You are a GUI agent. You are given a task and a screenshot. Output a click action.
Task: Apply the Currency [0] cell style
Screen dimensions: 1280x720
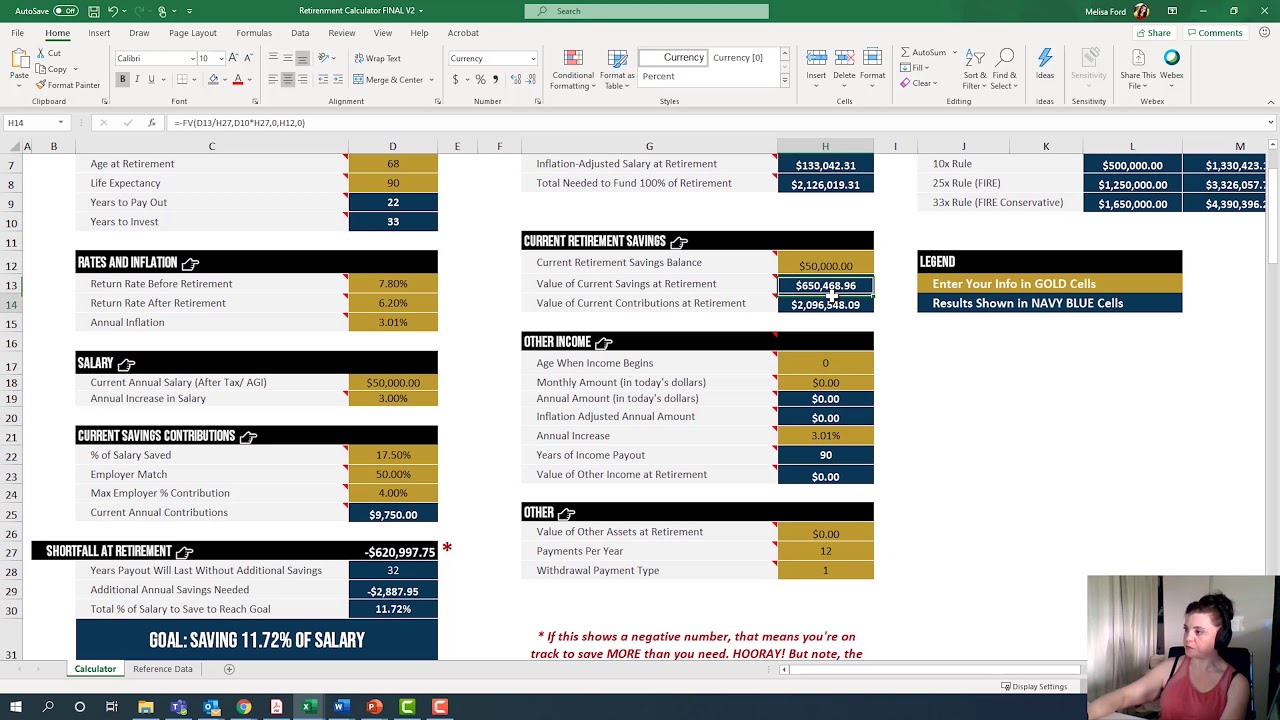click(x=738, y=58)
